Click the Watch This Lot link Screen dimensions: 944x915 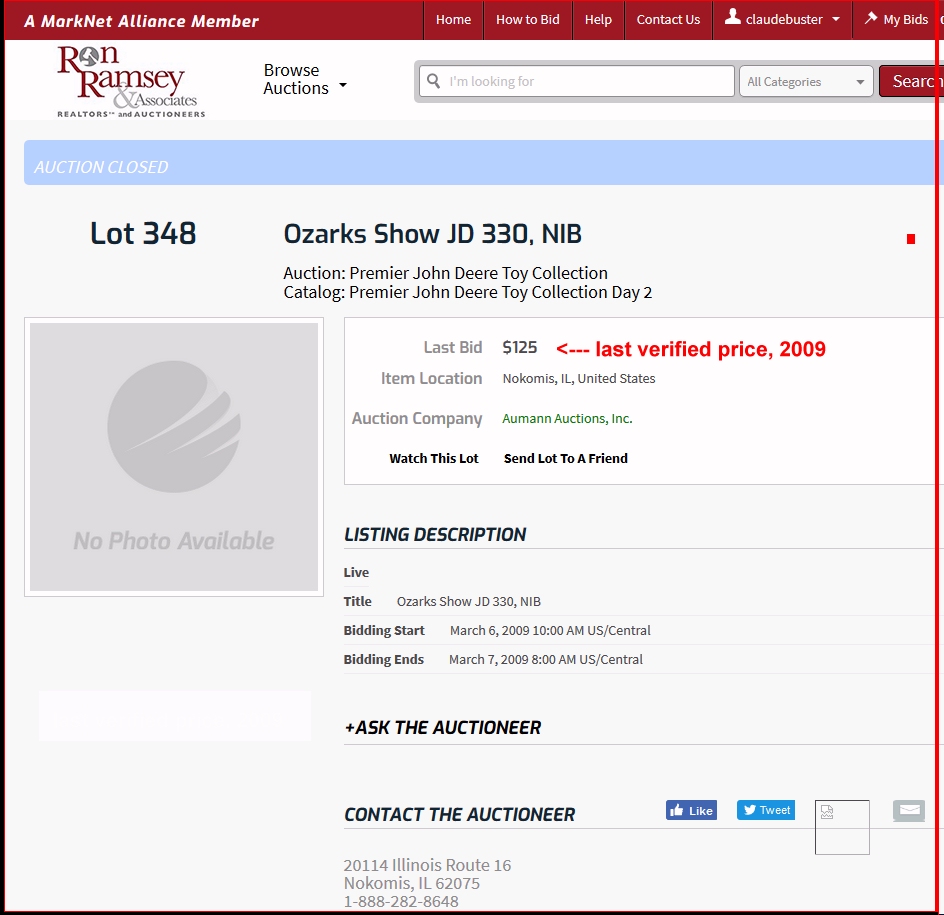coord(433,459)
